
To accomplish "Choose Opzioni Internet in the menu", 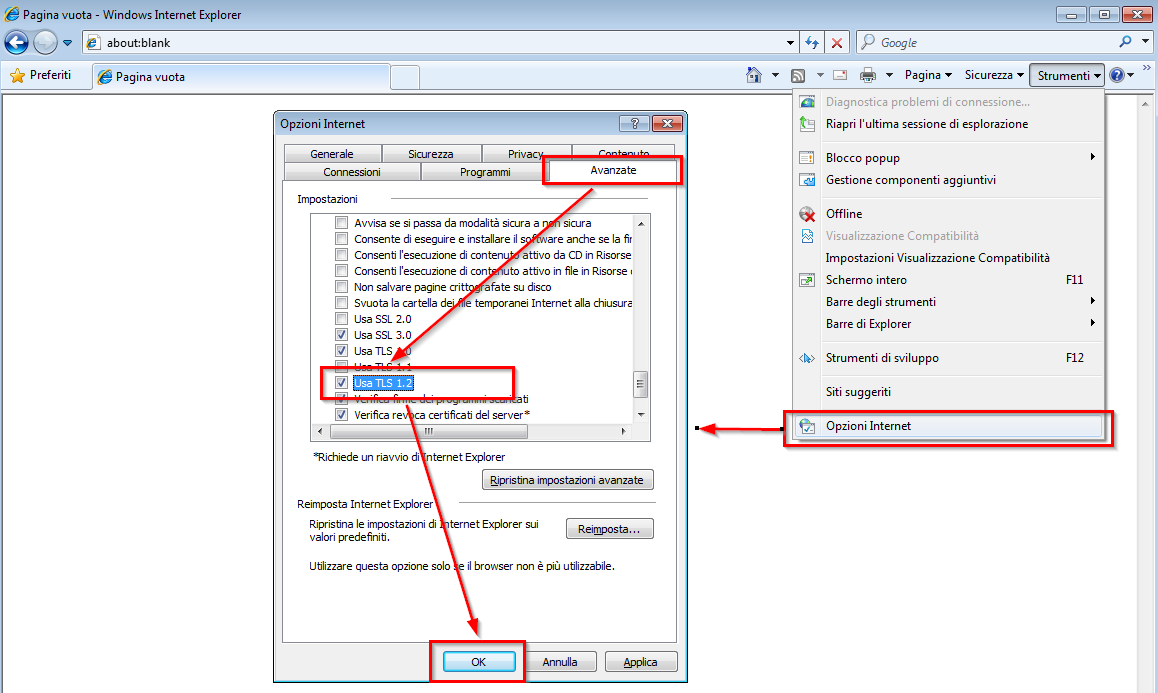I will [949, 426].
